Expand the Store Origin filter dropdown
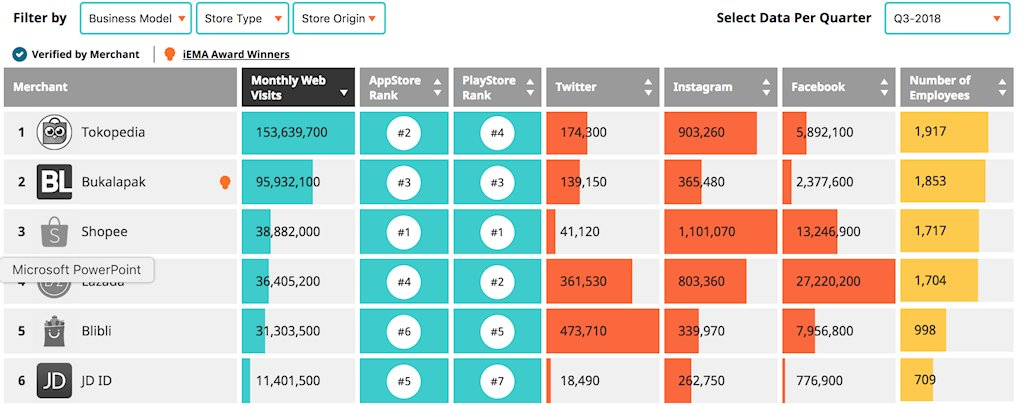The image size is (1024, 405). tap(339, 18)
